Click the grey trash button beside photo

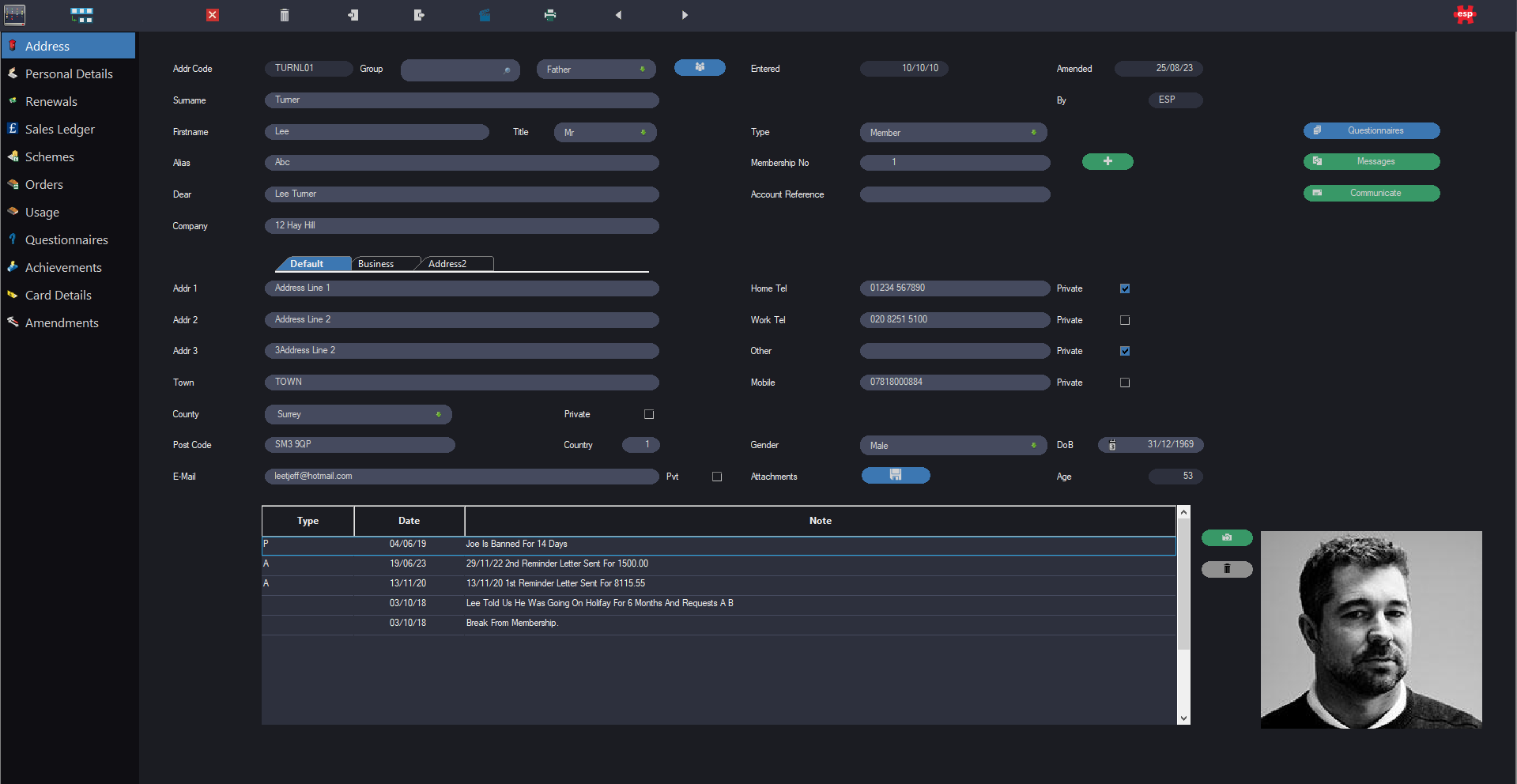click(x=1226, y=569)
